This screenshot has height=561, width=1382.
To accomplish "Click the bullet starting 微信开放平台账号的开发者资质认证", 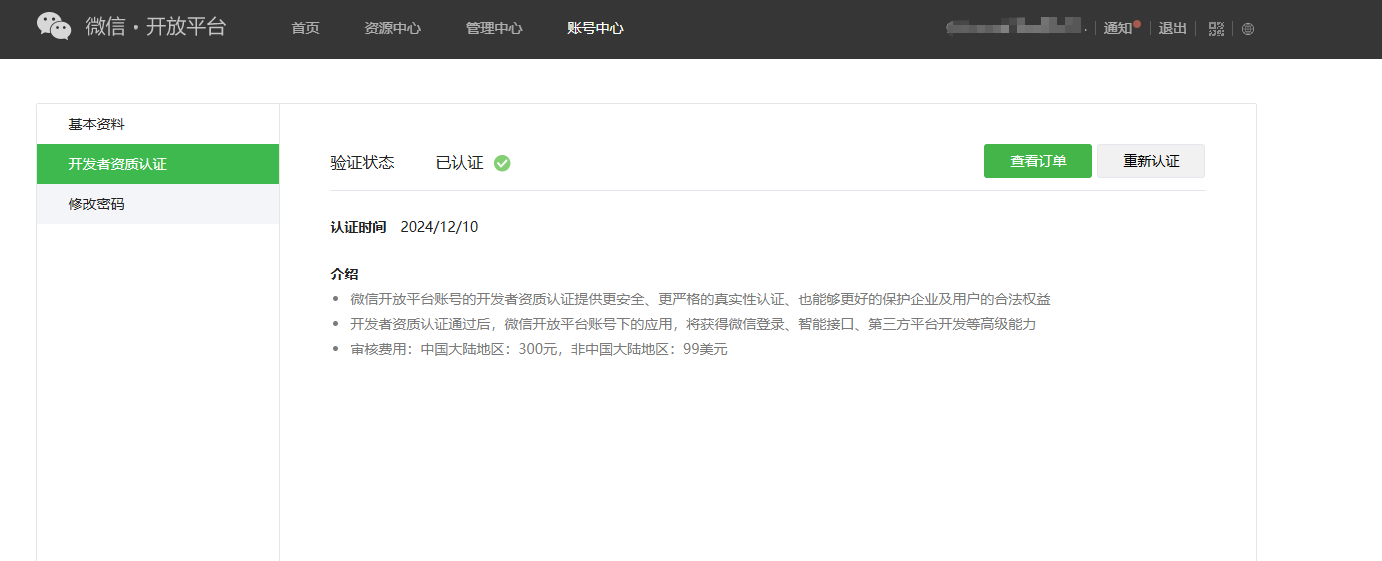I will click(700, 299).
